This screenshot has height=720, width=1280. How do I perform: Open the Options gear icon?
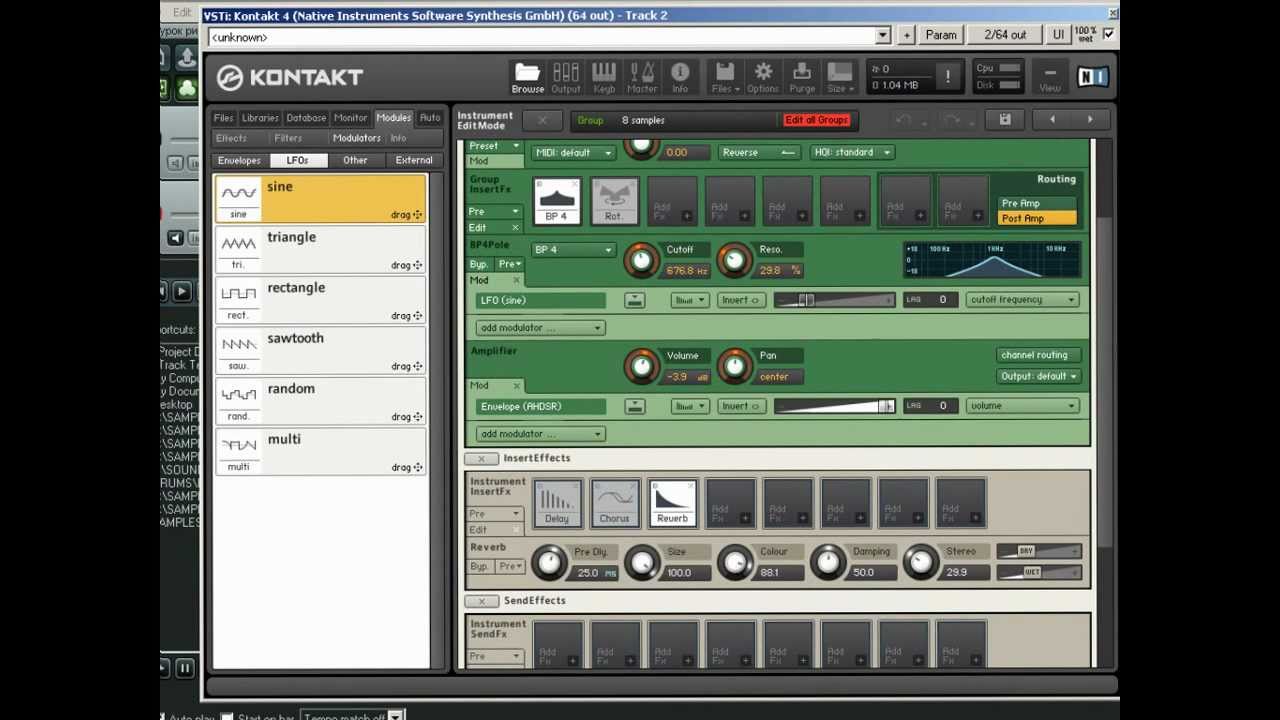pyautogui.click(x=763, y=77)
